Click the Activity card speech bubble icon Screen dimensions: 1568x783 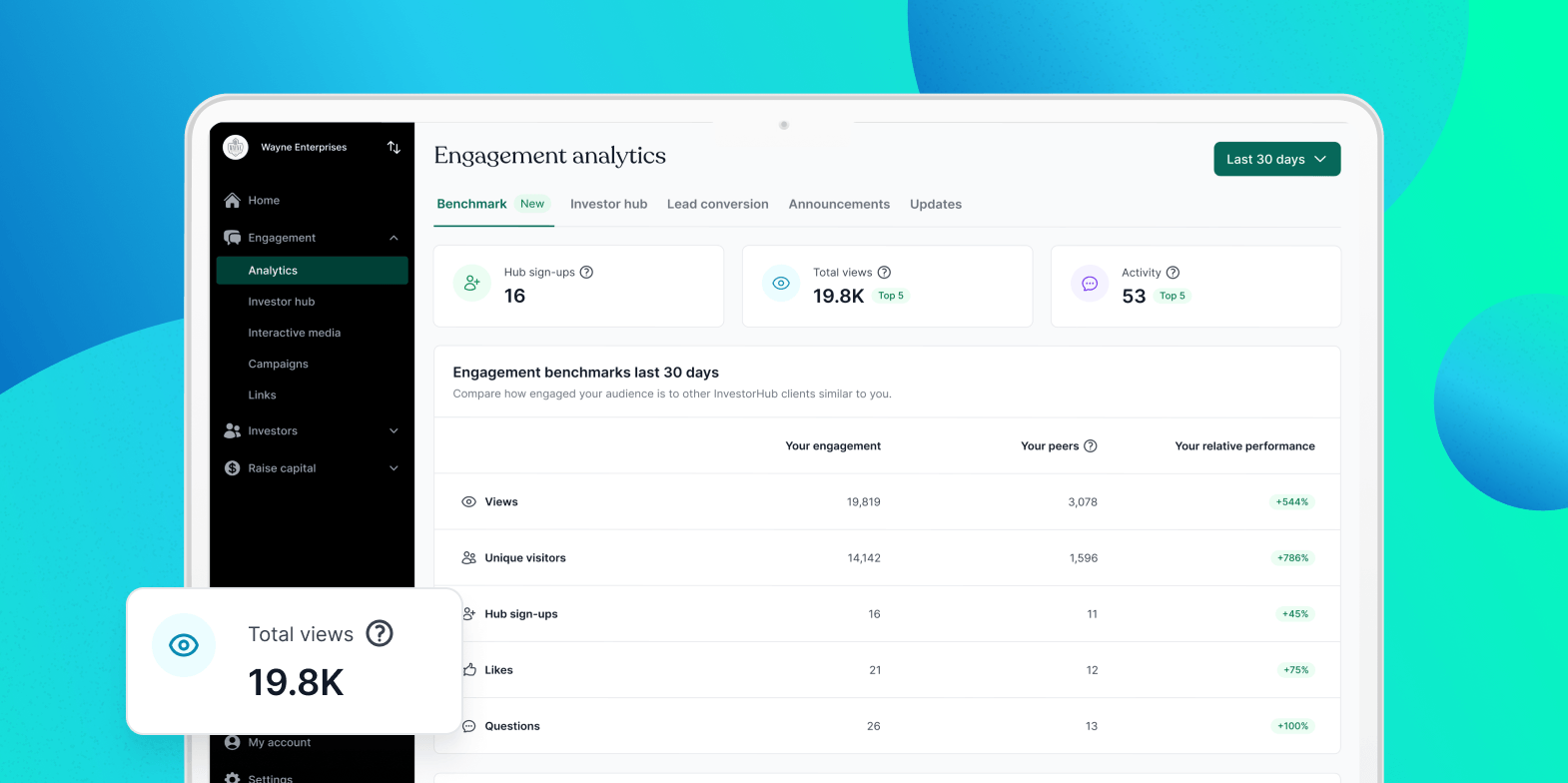pyautogui.click(x=1090, y=284)
